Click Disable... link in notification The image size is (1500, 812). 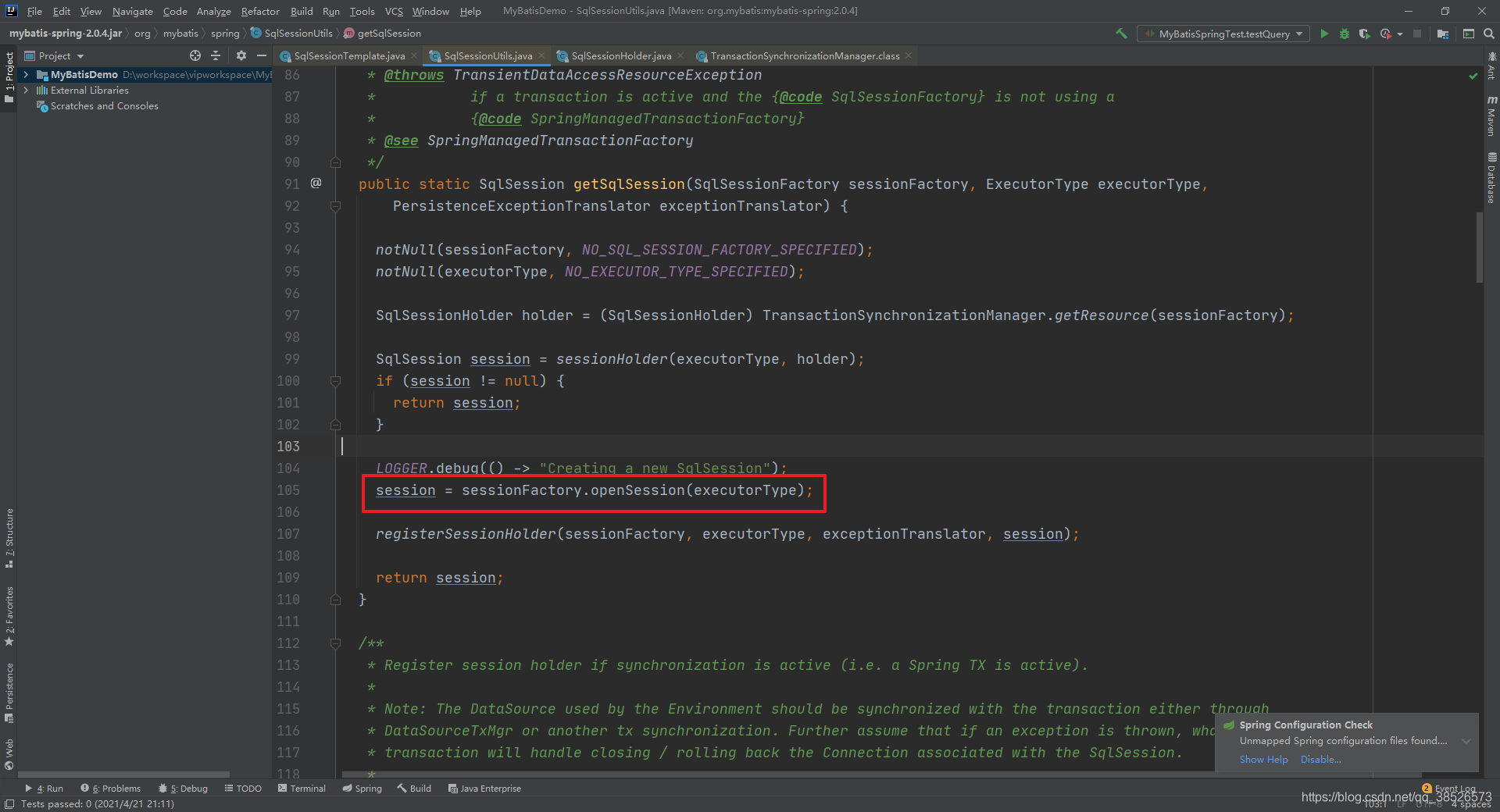[1320, 760]
